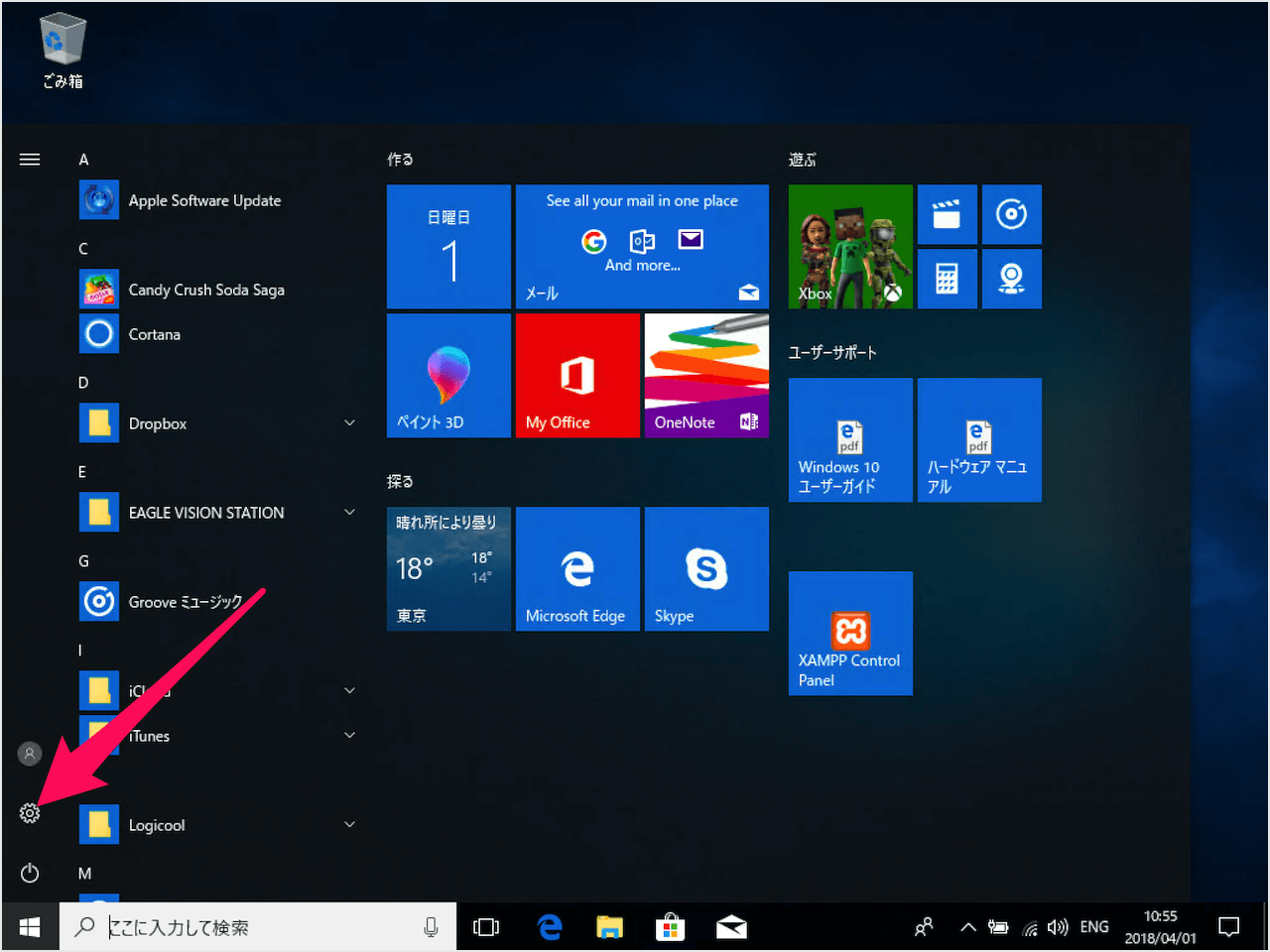Expand the Dropbox folder chevron
This screenshot has height=952, width=1270.
click(349, 423)
